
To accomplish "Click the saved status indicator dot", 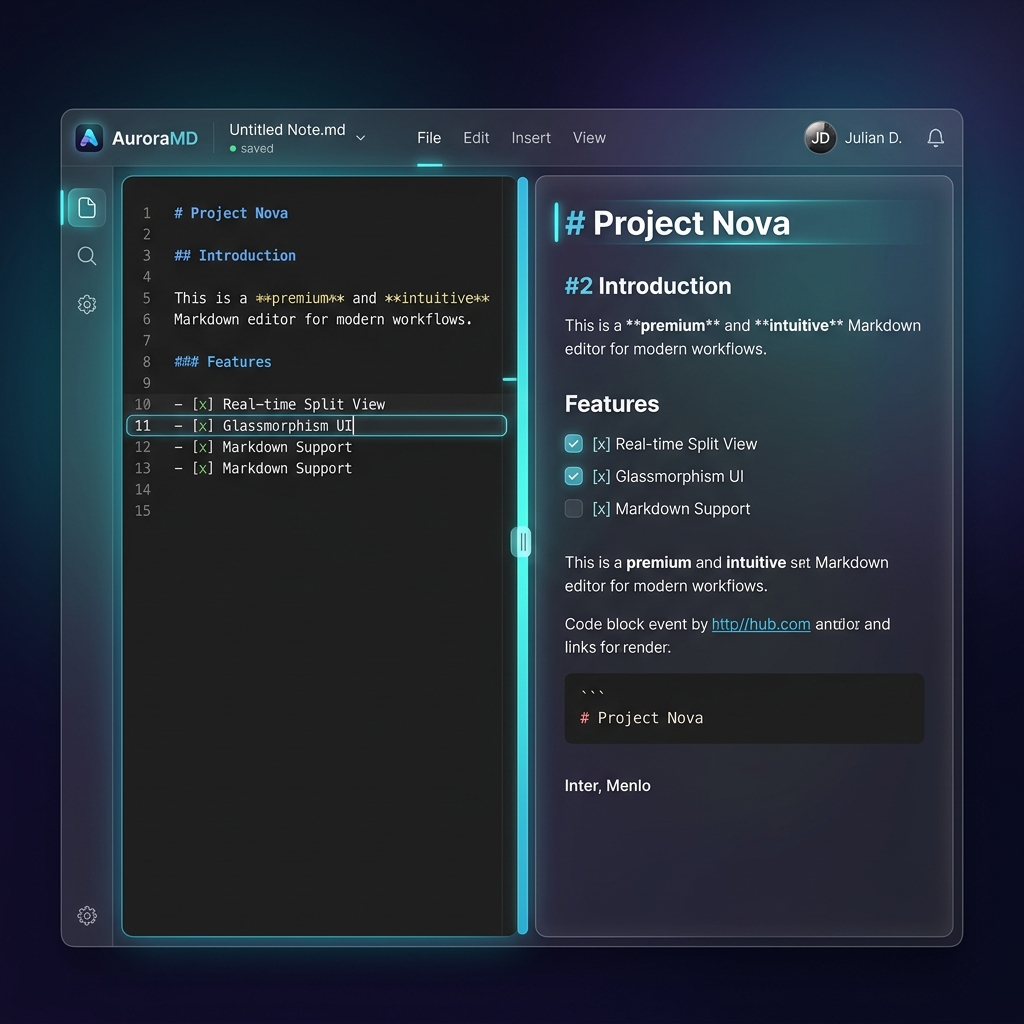I will (x=234, y=148).
